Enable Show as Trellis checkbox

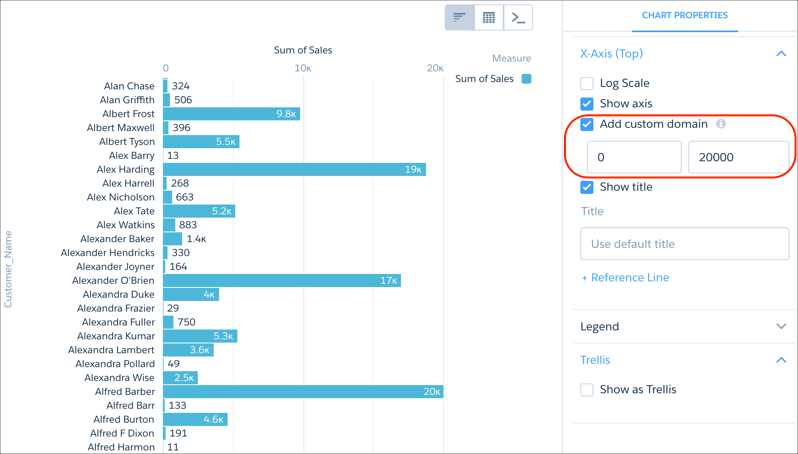click(x=587, y=390)
